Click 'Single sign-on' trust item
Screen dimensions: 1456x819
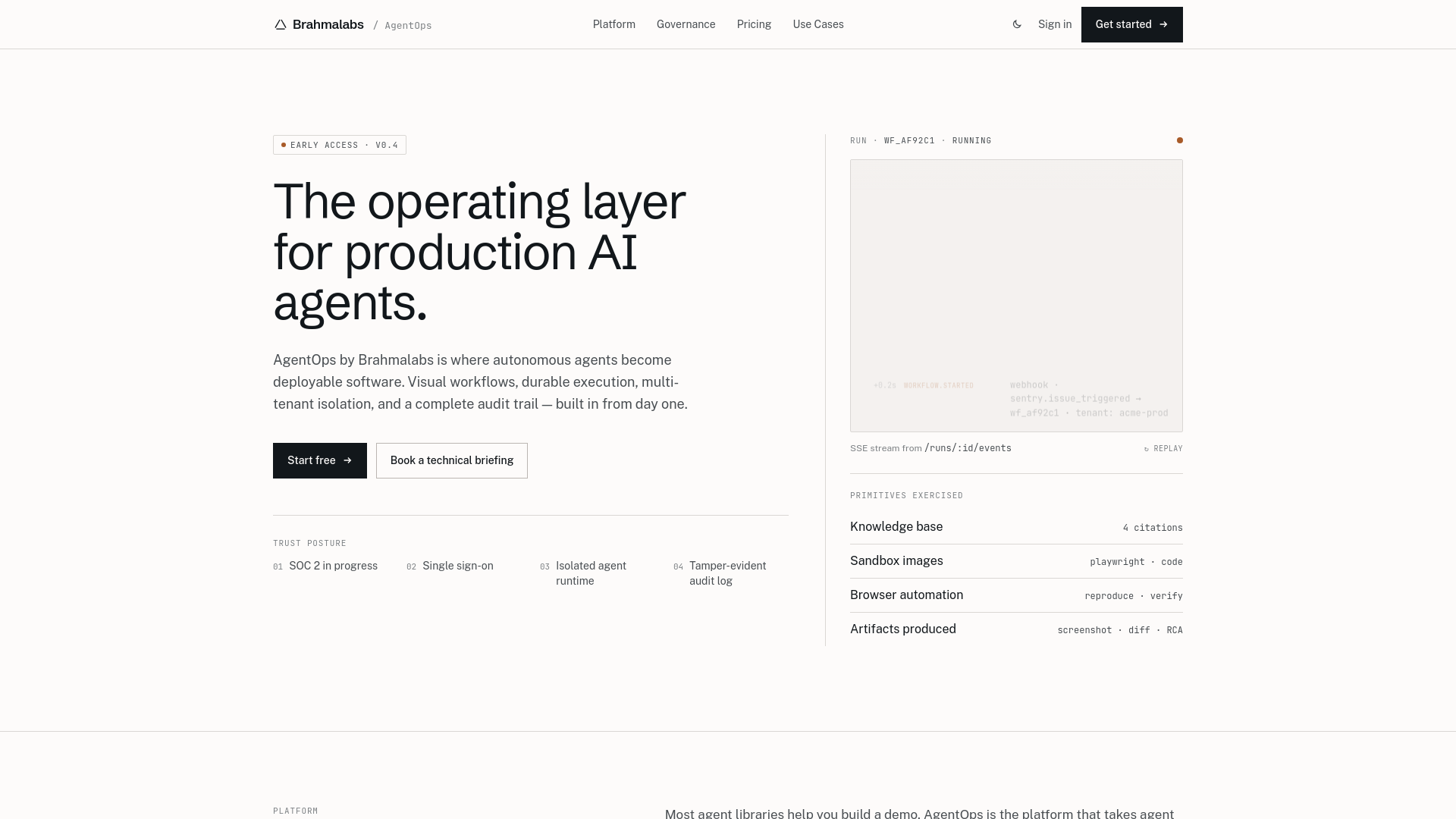tap(450, 566)
